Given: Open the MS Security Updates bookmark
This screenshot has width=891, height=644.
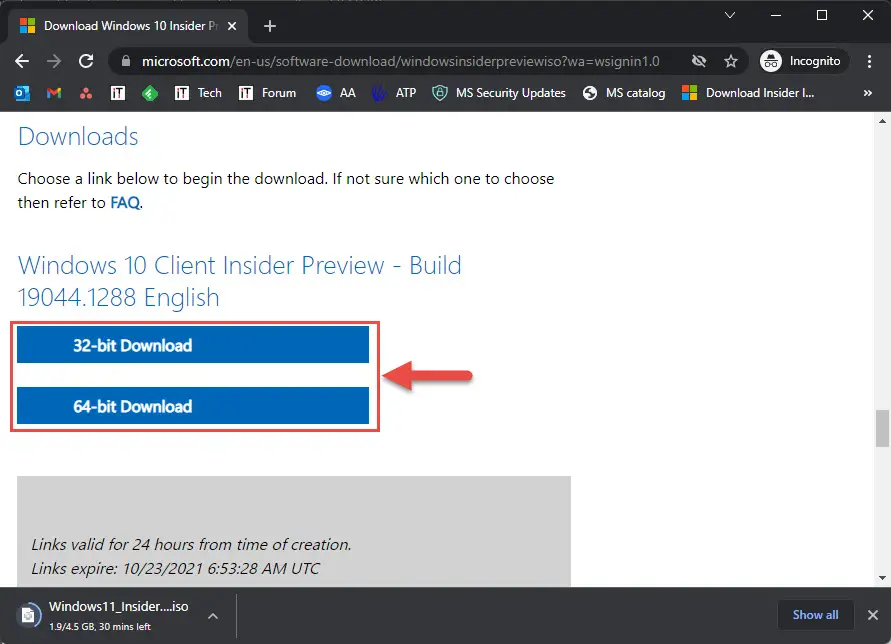Looking at the screenshot, I should tap(499, 93).
